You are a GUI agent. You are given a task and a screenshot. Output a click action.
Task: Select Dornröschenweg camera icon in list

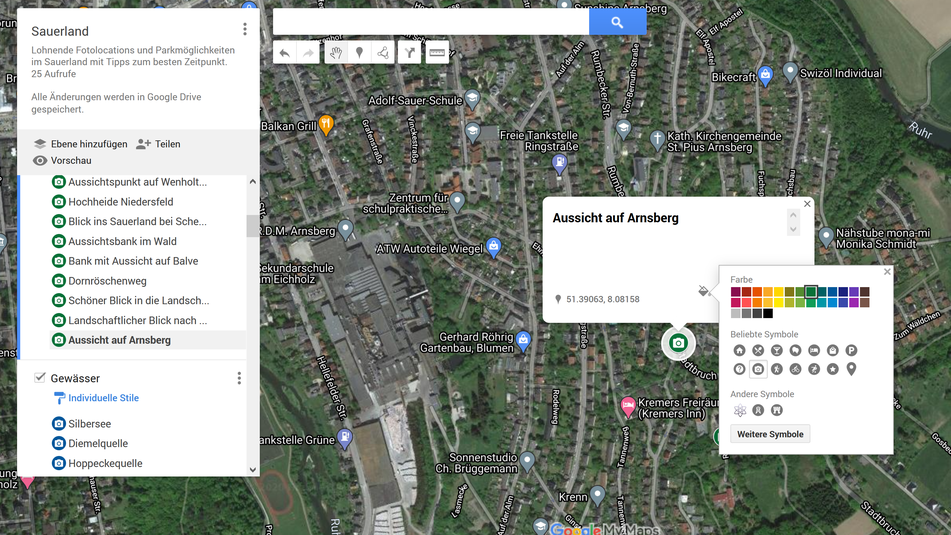[58, 281]
